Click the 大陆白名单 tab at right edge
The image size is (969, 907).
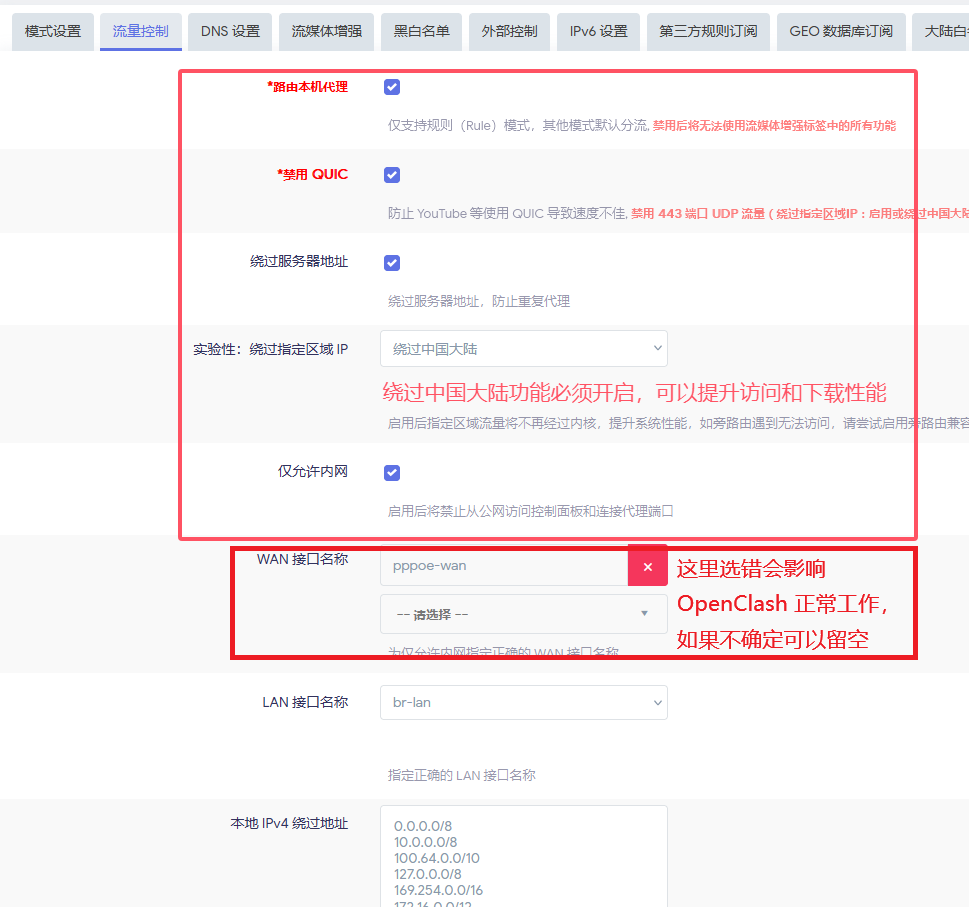(942, 31)
